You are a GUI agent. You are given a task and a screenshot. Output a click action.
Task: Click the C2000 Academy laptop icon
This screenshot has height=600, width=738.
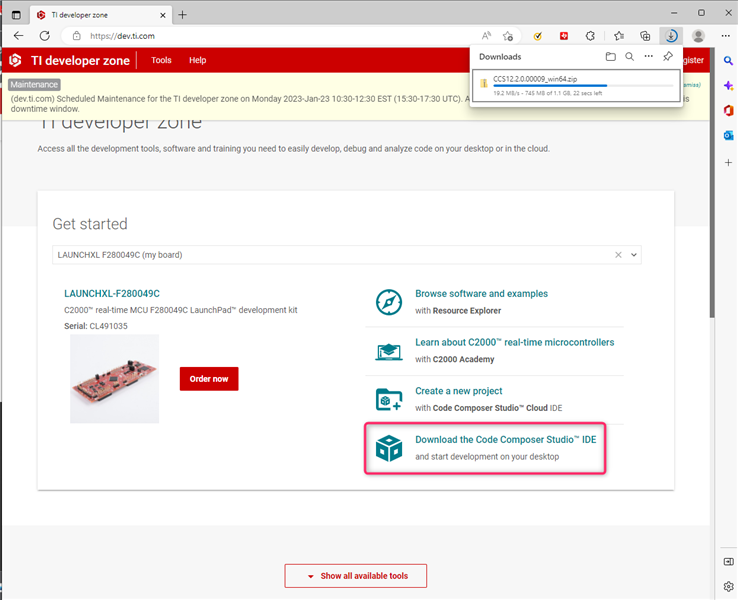point(389,352)
